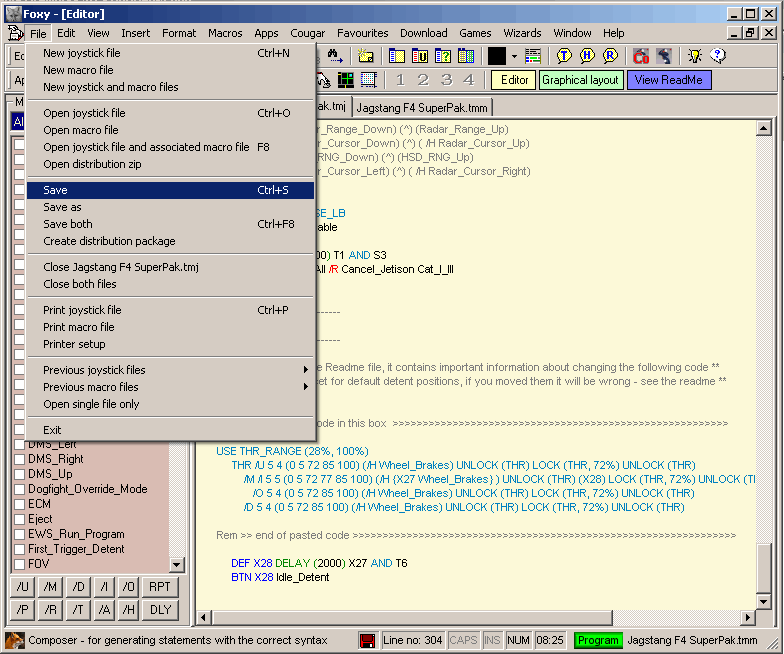
Task: Open the black color dropdown arrow
Action: (x=514, y=56)
